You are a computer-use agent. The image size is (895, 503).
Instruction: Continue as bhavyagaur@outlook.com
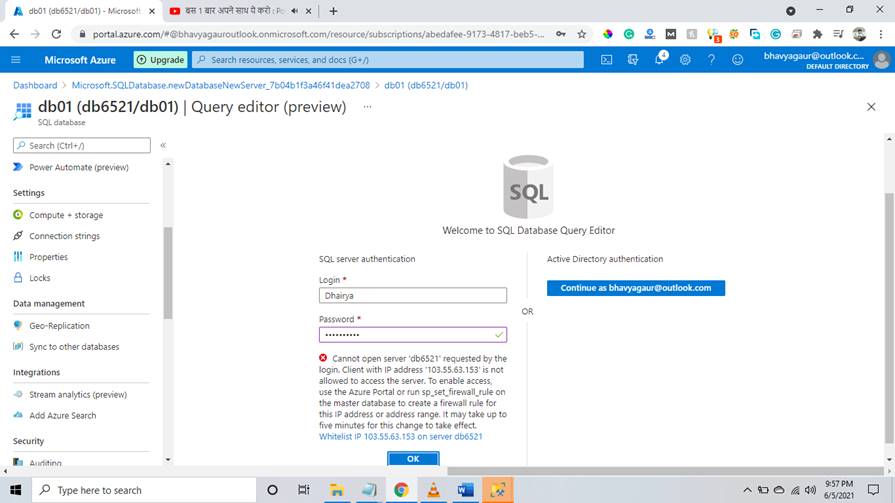click(636, 288)
